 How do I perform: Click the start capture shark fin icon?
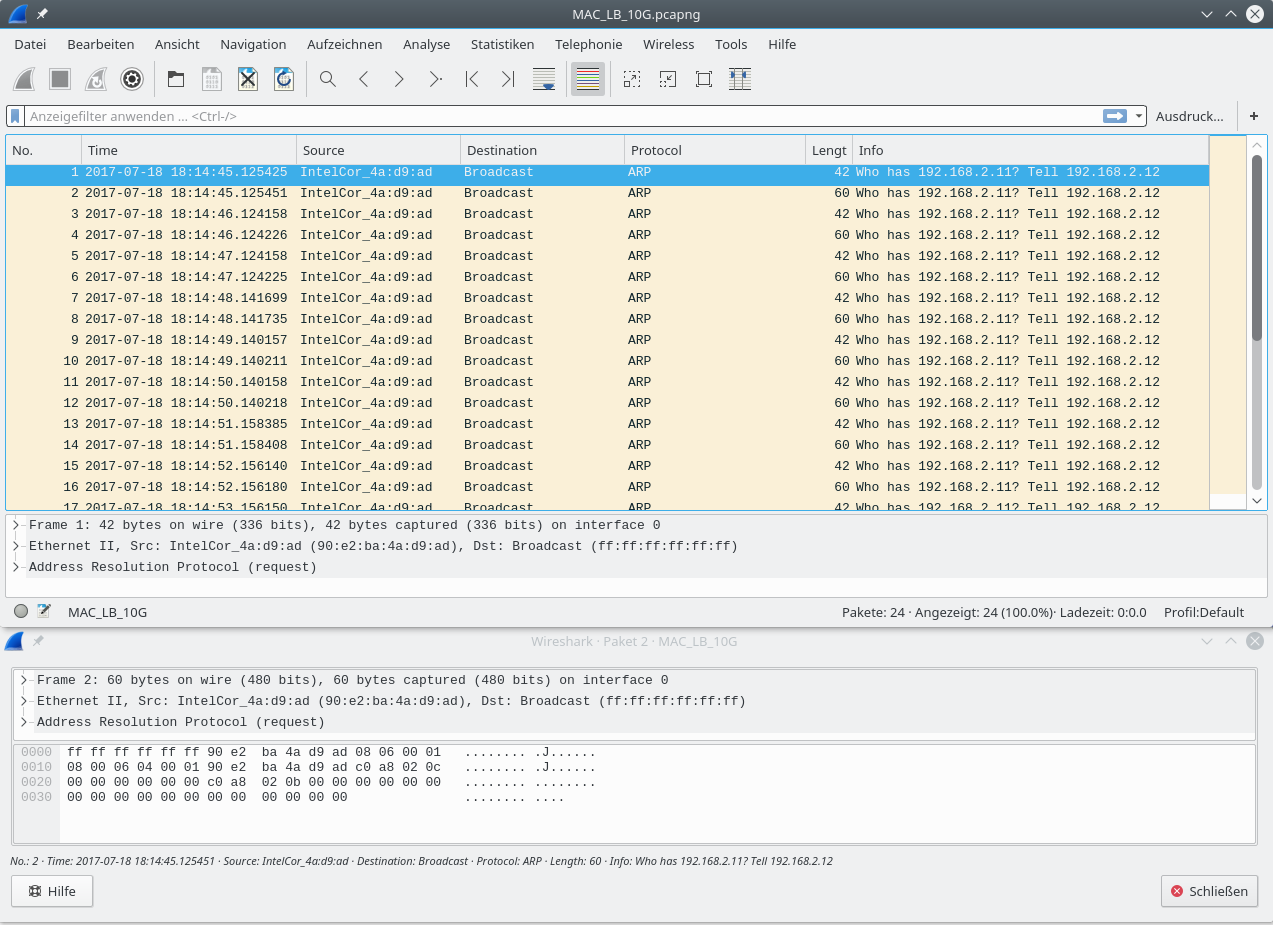[24, 79]
